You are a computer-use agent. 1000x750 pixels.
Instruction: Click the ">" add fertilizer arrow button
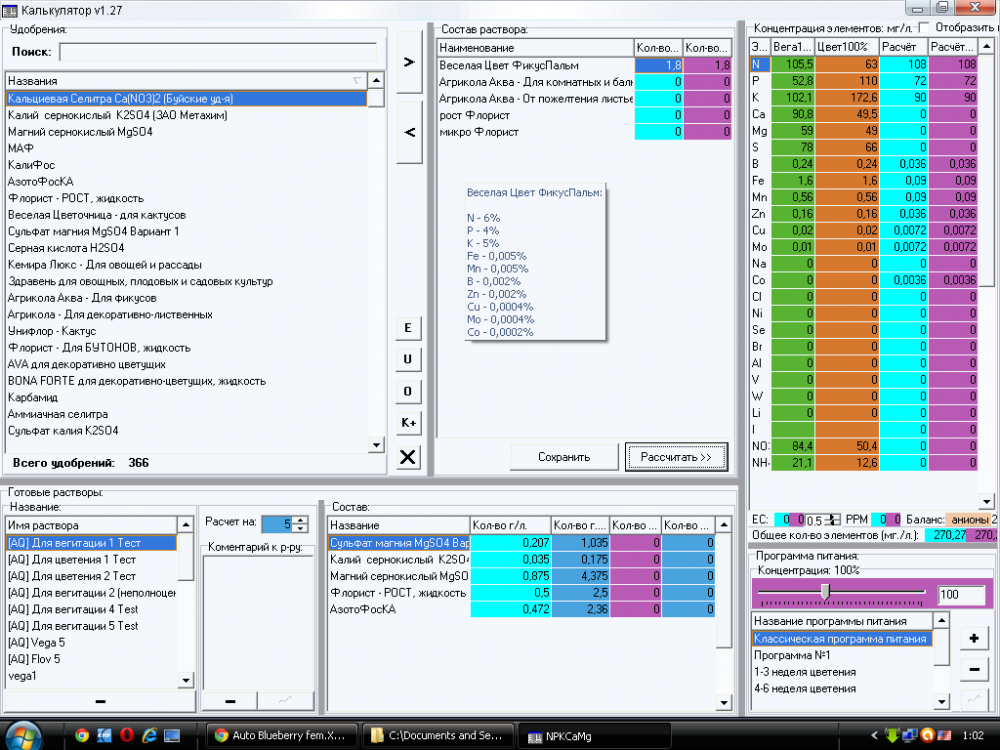pos(409,62)
